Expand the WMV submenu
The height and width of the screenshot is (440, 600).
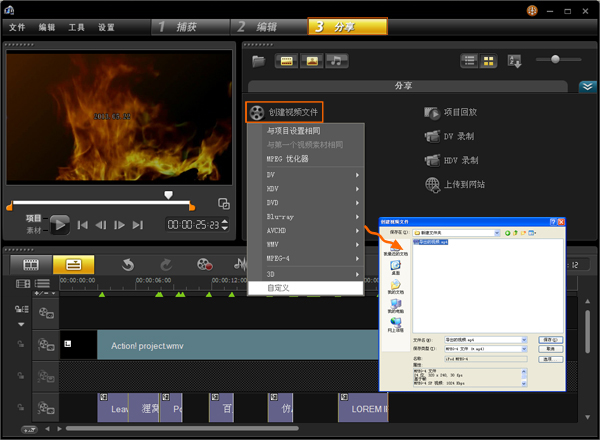(306, 244)
